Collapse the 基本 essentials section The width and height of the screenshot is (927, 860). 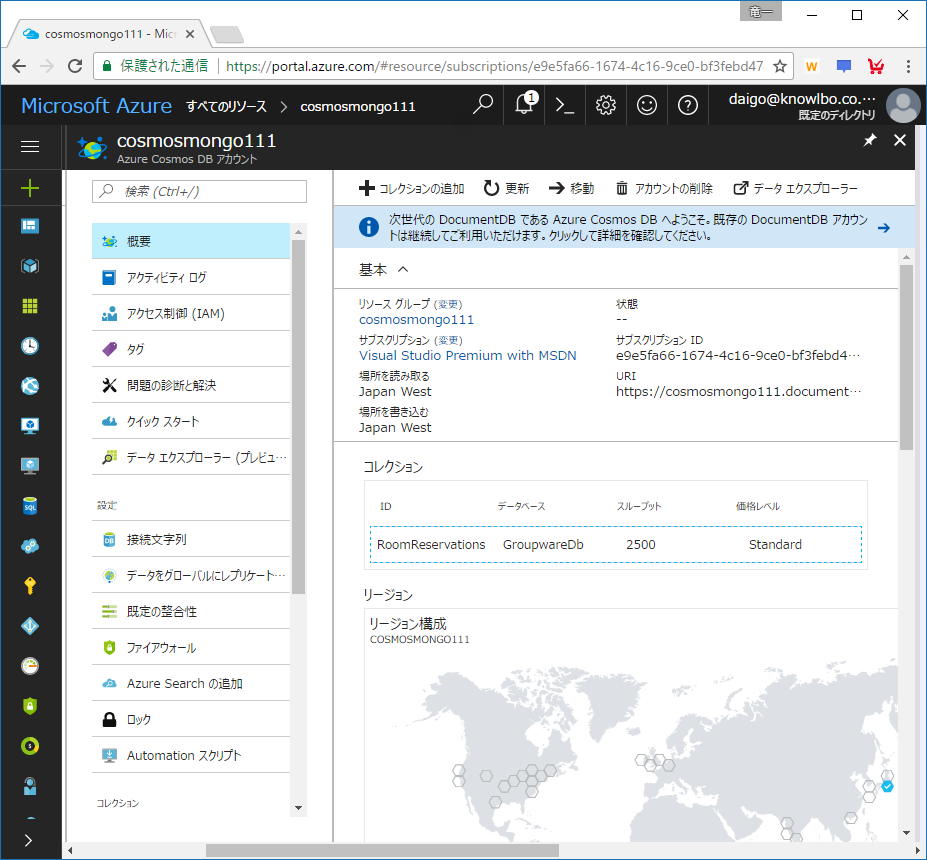tap(403, 270)
